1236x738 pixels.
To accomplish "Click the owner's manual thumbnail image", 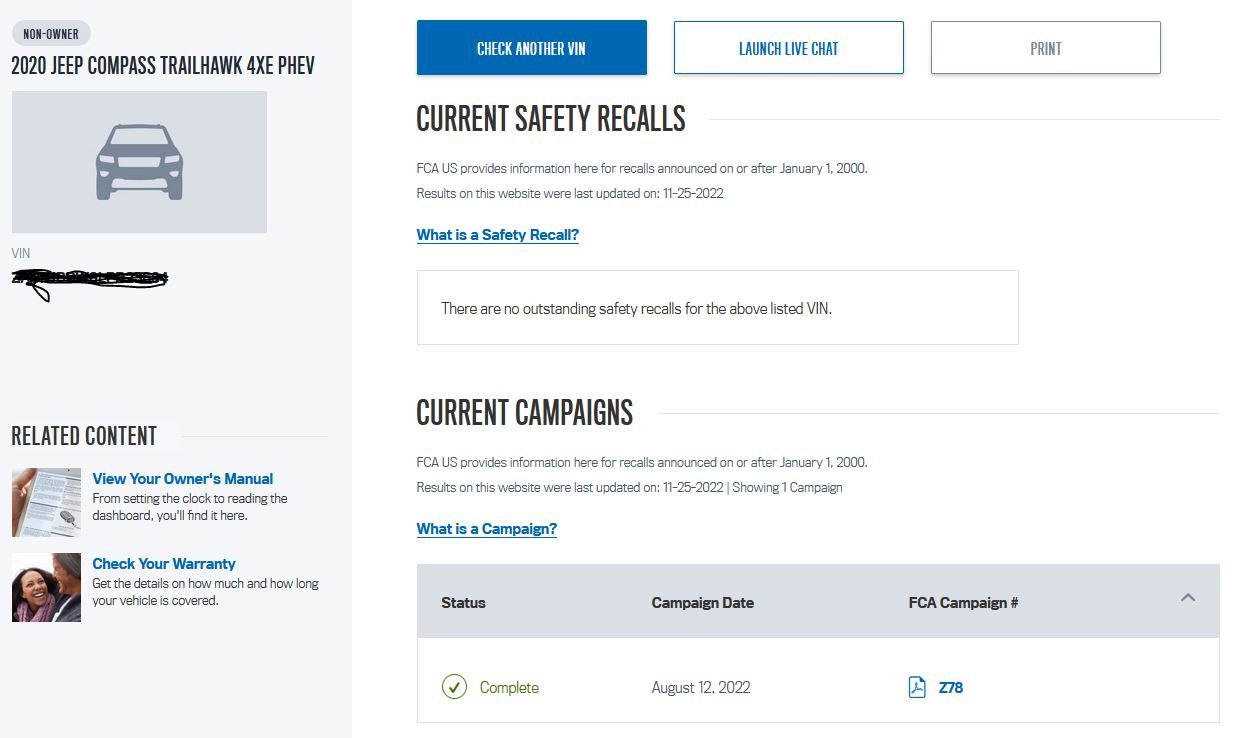I will tap(46, 502).
